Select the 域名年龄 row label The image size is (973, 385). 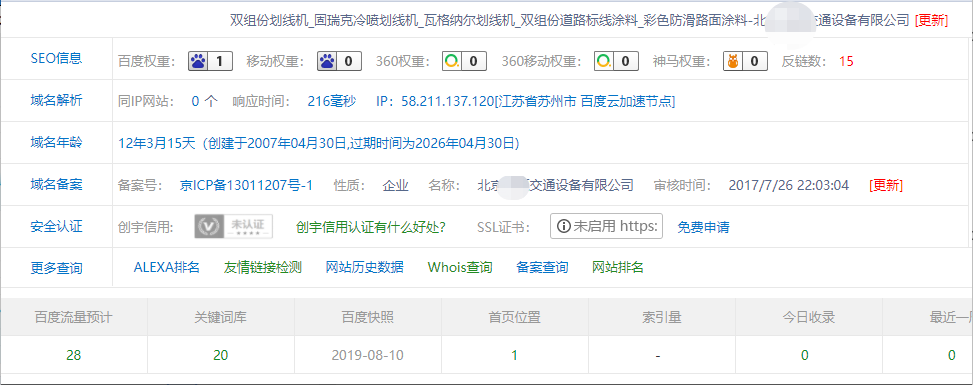(x=56, y=142)
